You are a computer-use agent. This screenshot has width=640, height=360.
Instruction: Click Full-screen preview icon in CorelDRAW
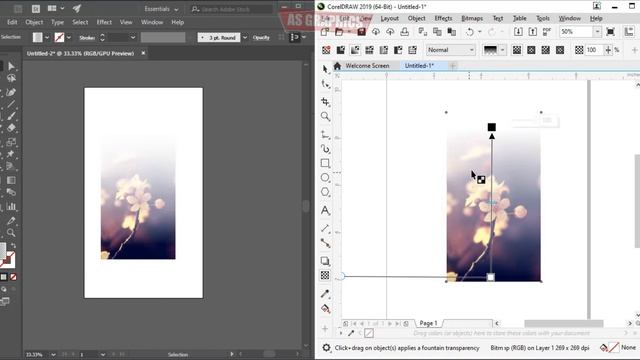(611, 32)
